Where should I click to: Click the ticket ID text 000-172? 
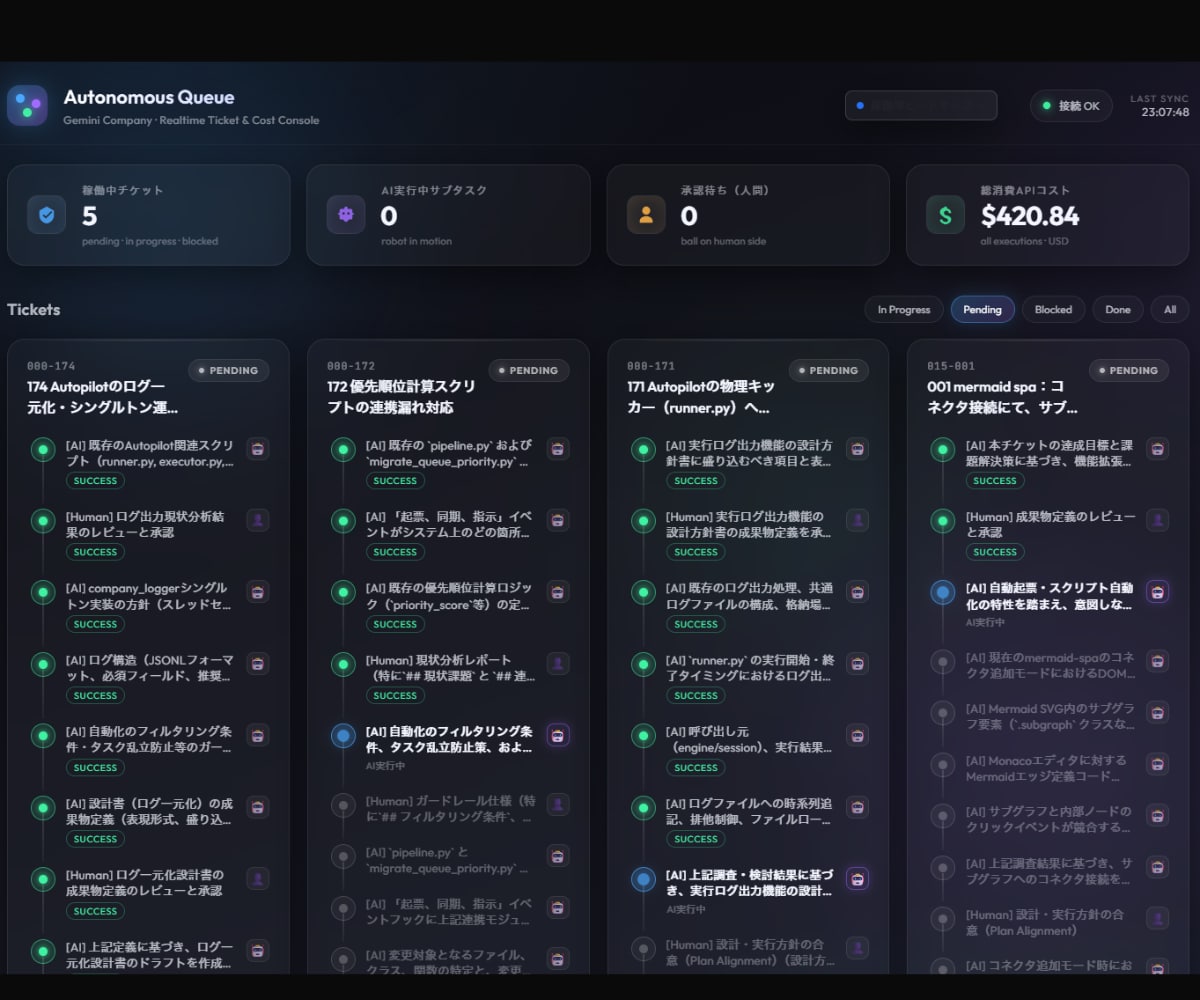(x=351, y=366)
